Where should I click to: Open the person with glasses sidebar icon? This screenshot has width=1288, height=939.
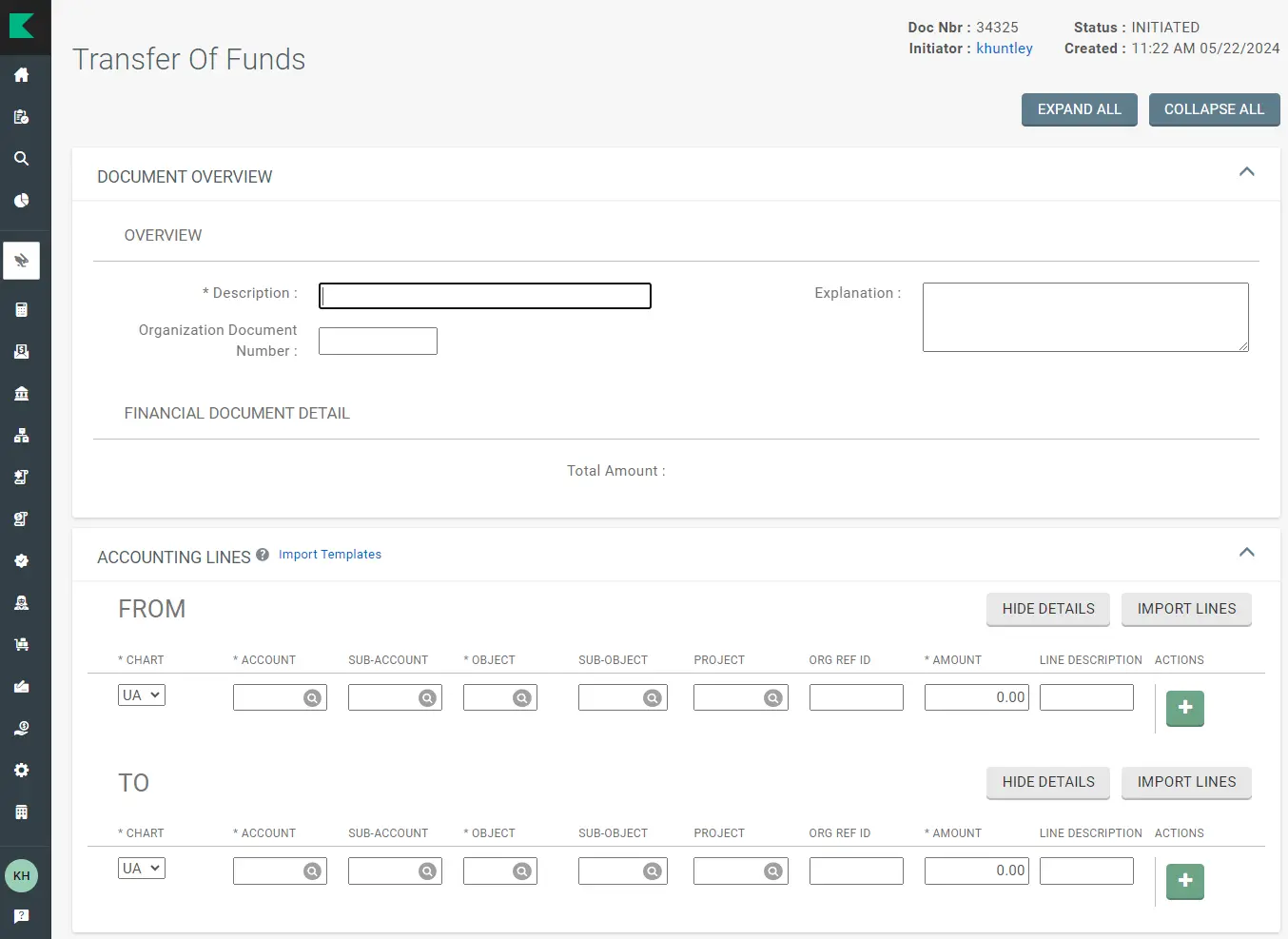[x=21, y=603]
